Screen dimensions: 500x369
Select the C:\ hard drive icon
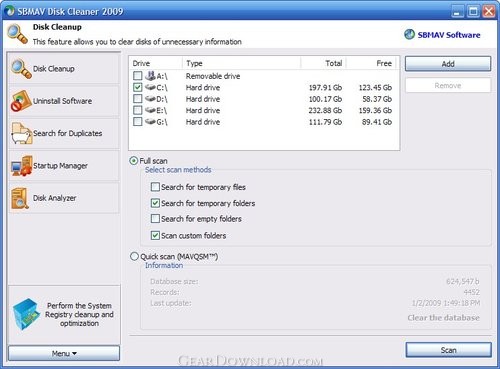click(151, 87)
